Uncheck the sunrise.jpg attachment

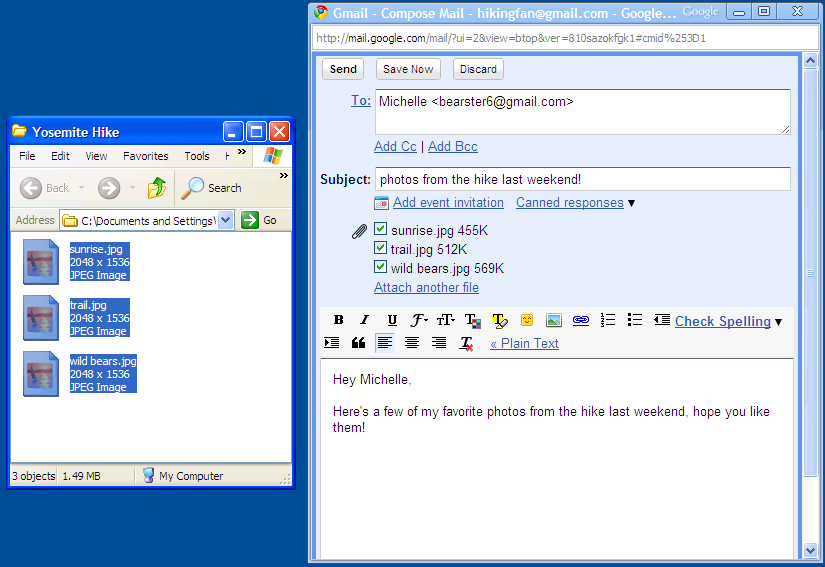click(x=380, y=230)
